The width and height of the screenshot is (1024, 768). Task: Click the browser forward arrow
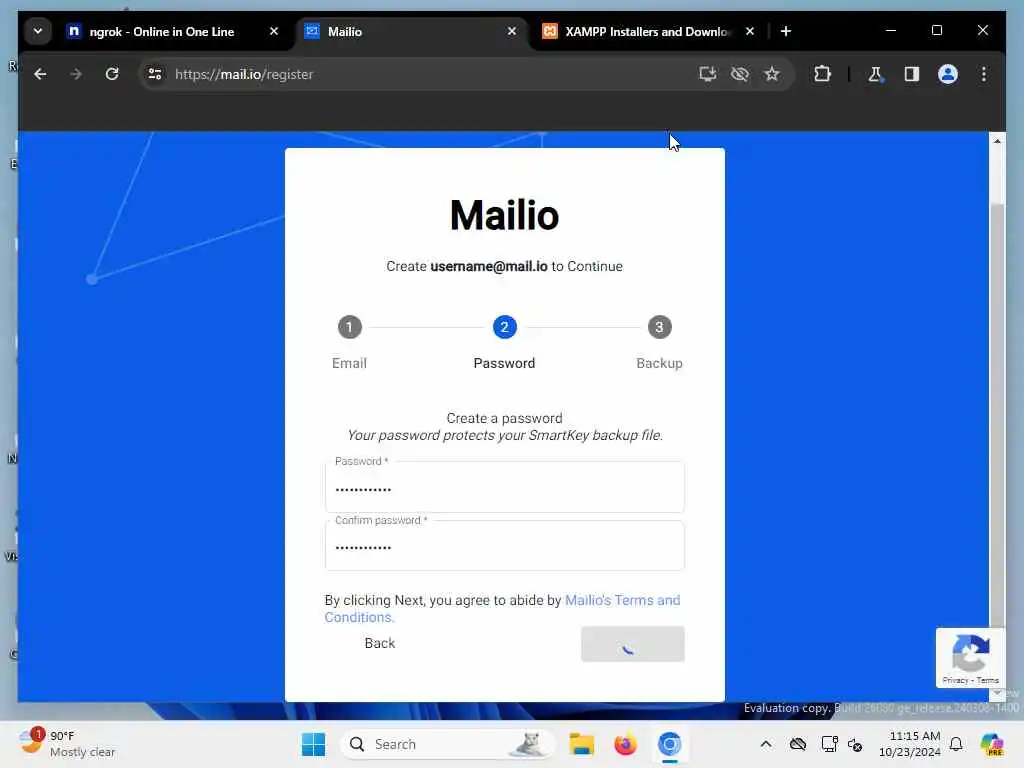point(76,74)
